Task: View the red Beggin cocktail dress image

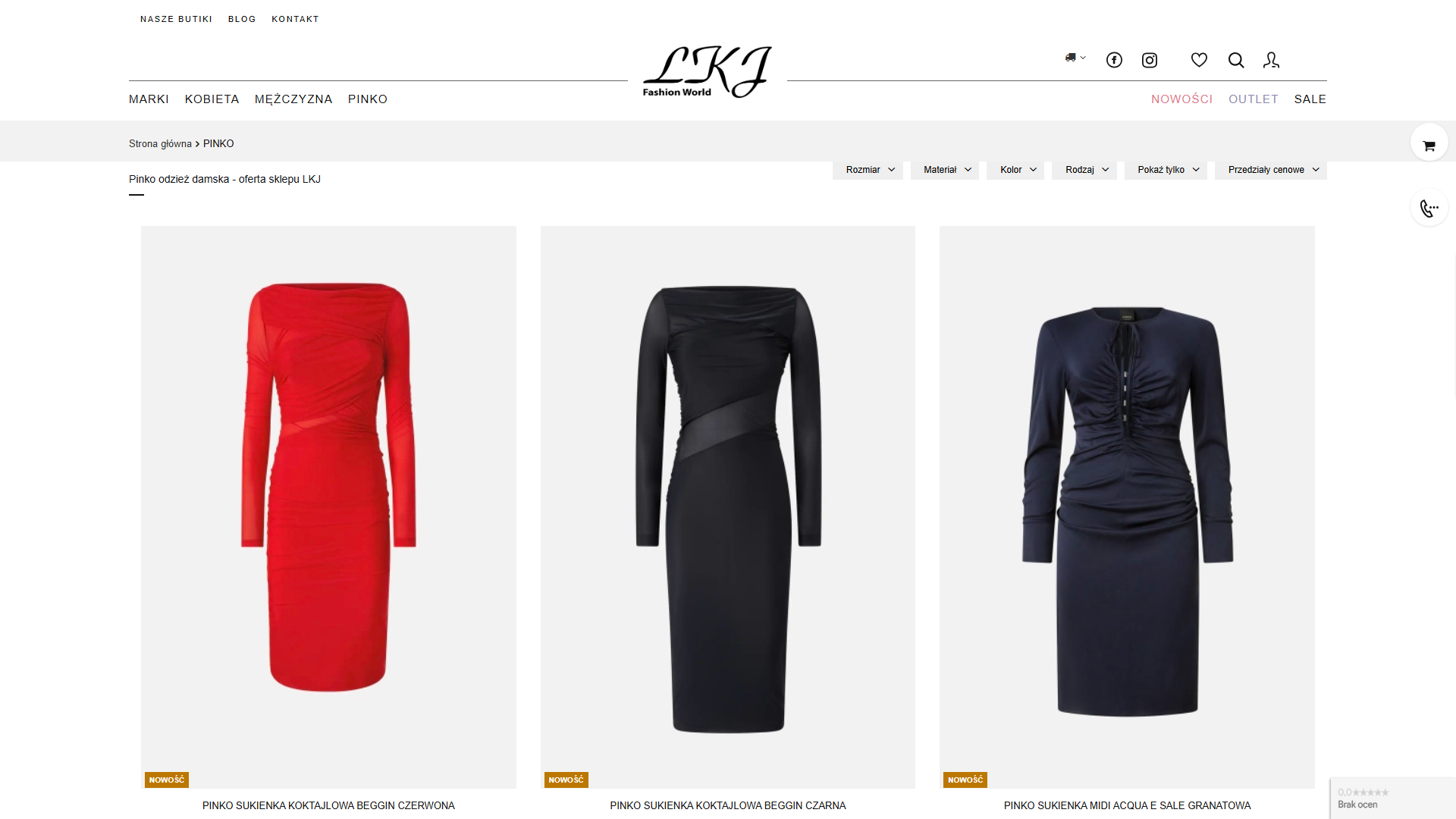Action: [328, 507]
